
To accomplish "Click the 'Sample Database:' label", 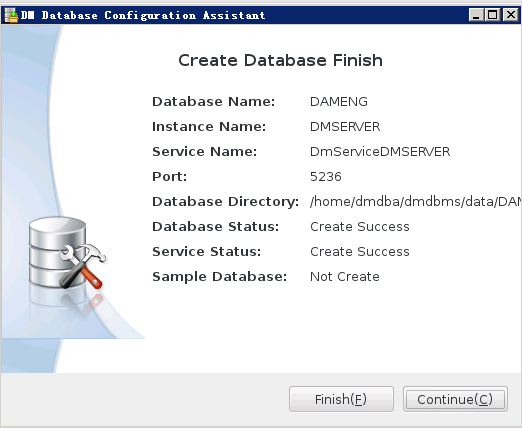I will coord(220,277).
